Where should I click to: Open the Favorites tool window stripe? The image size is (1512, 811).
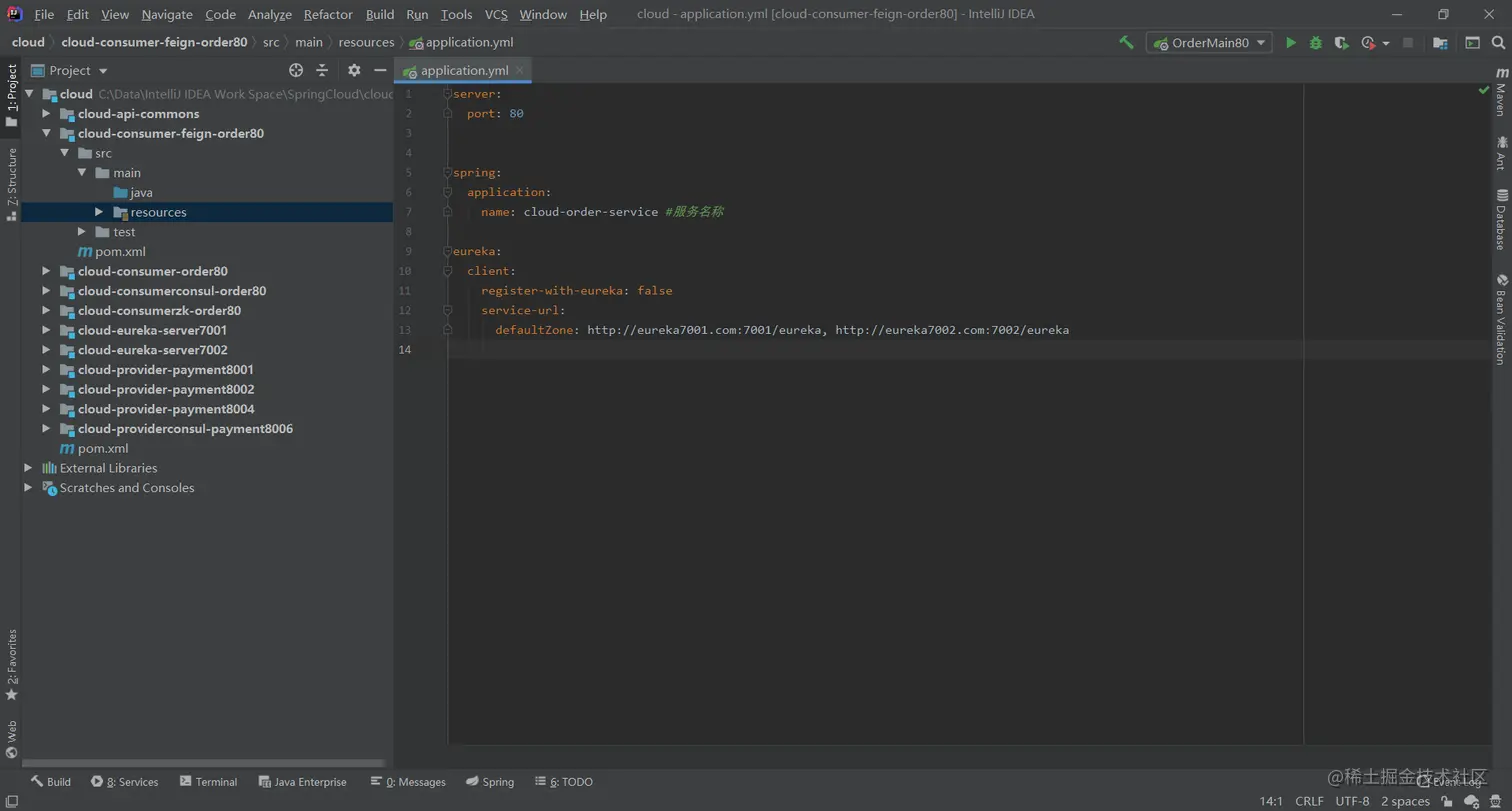click(11, 665)
